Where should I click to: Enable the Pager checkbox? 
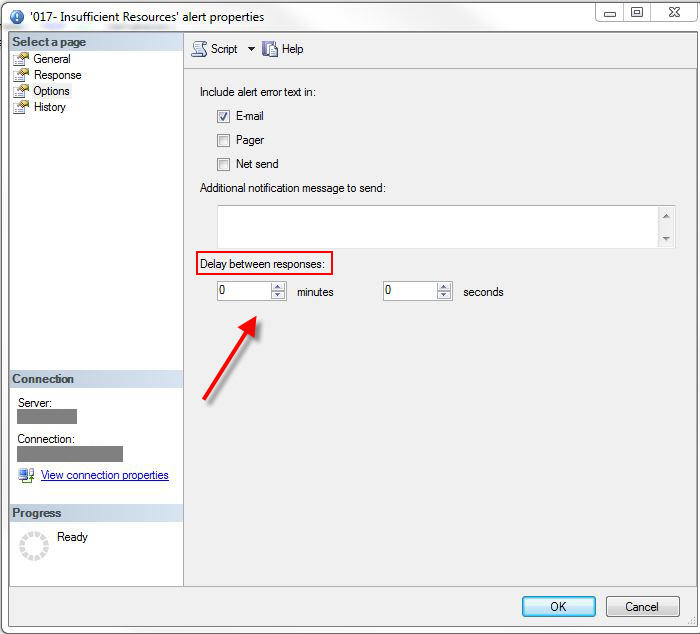pos(224,140)
